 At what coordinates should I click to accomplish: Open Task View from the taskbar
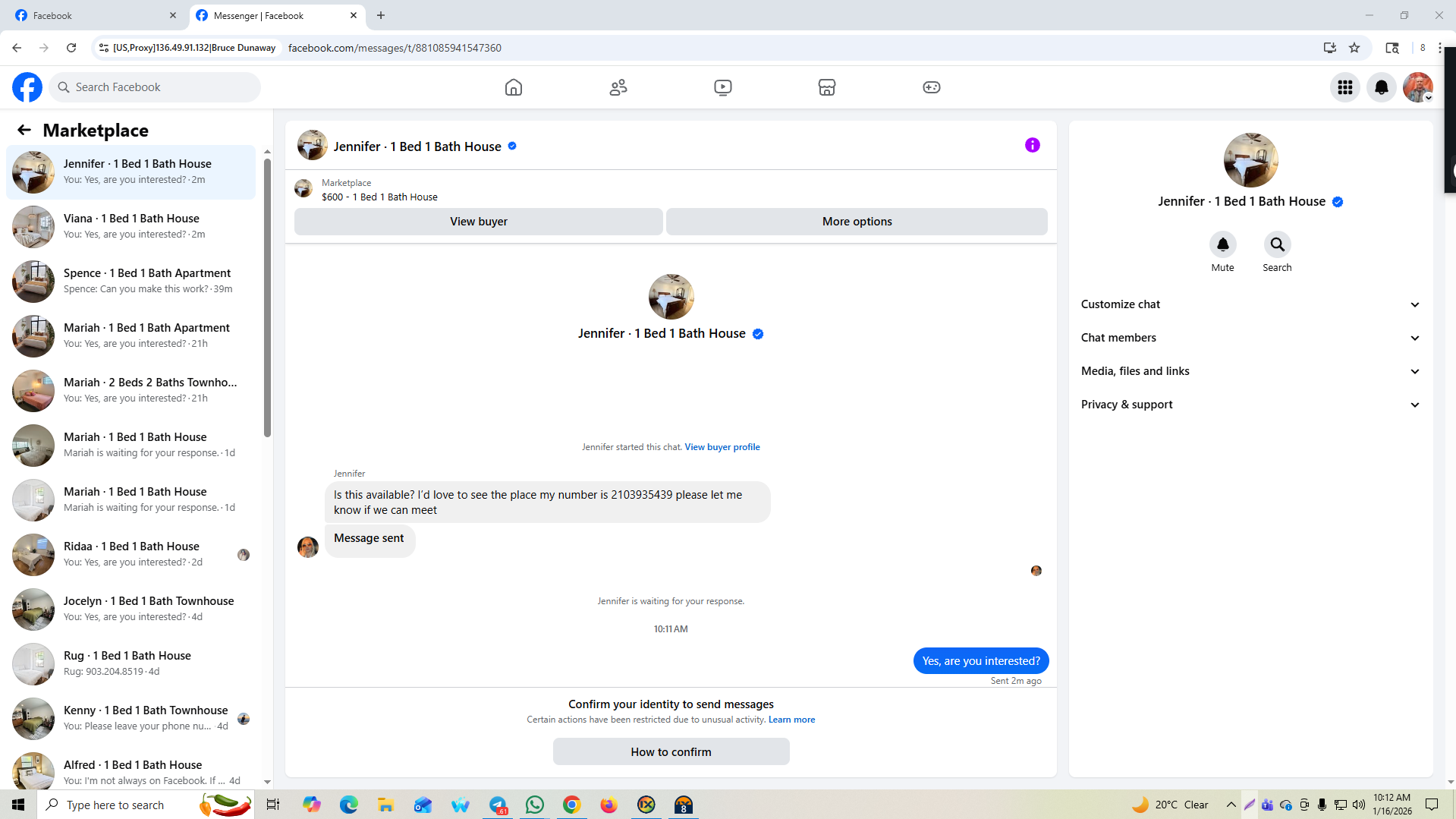coord(273,805)
